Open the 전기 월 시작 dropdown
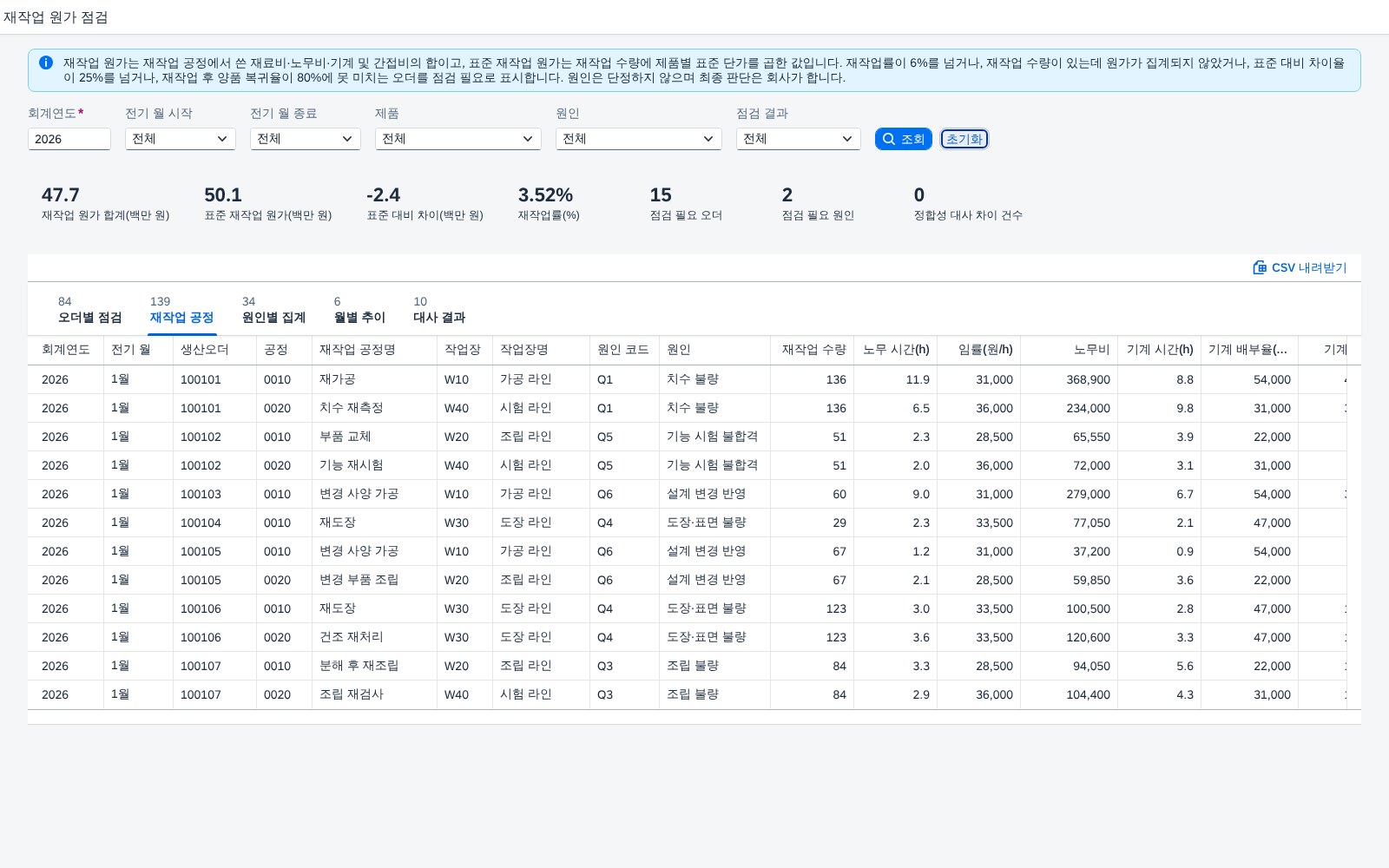 [181, 139]
